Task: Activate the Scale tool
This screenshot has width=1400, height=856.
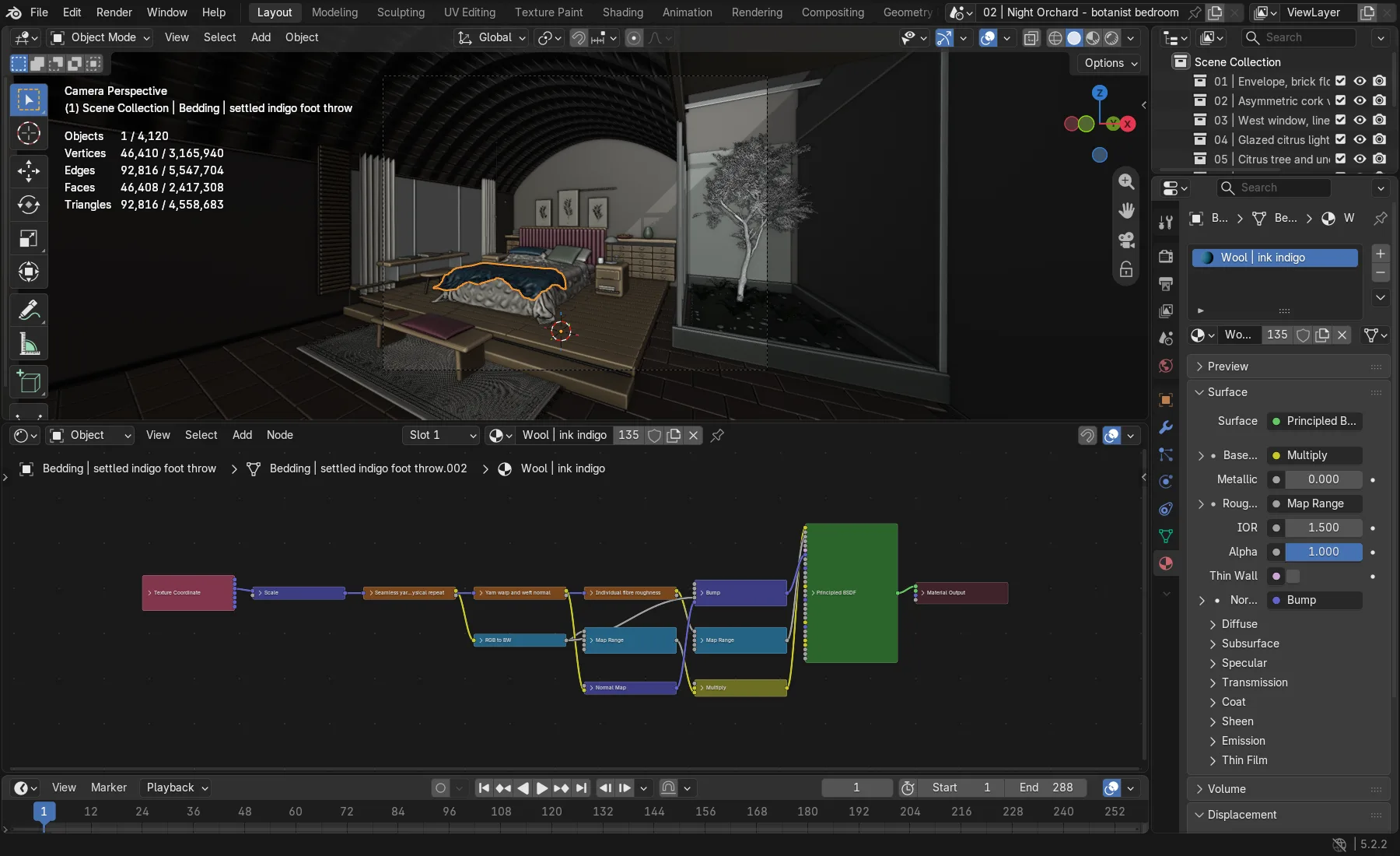Action: [x=29, y=238]
